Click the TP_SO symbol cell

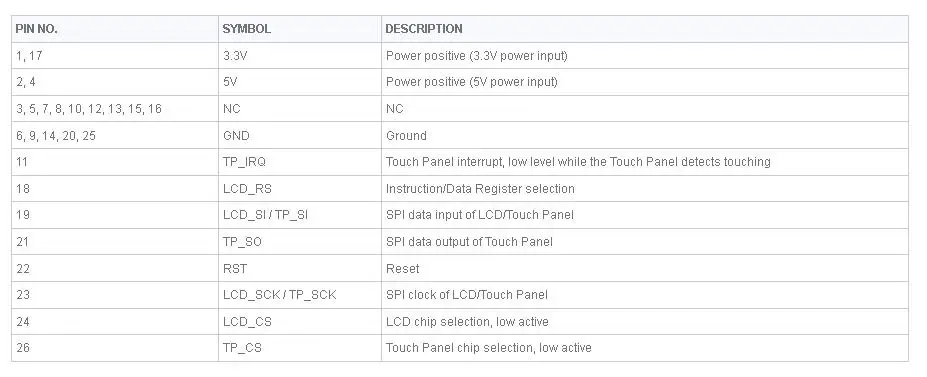click(x=300, y=242)
